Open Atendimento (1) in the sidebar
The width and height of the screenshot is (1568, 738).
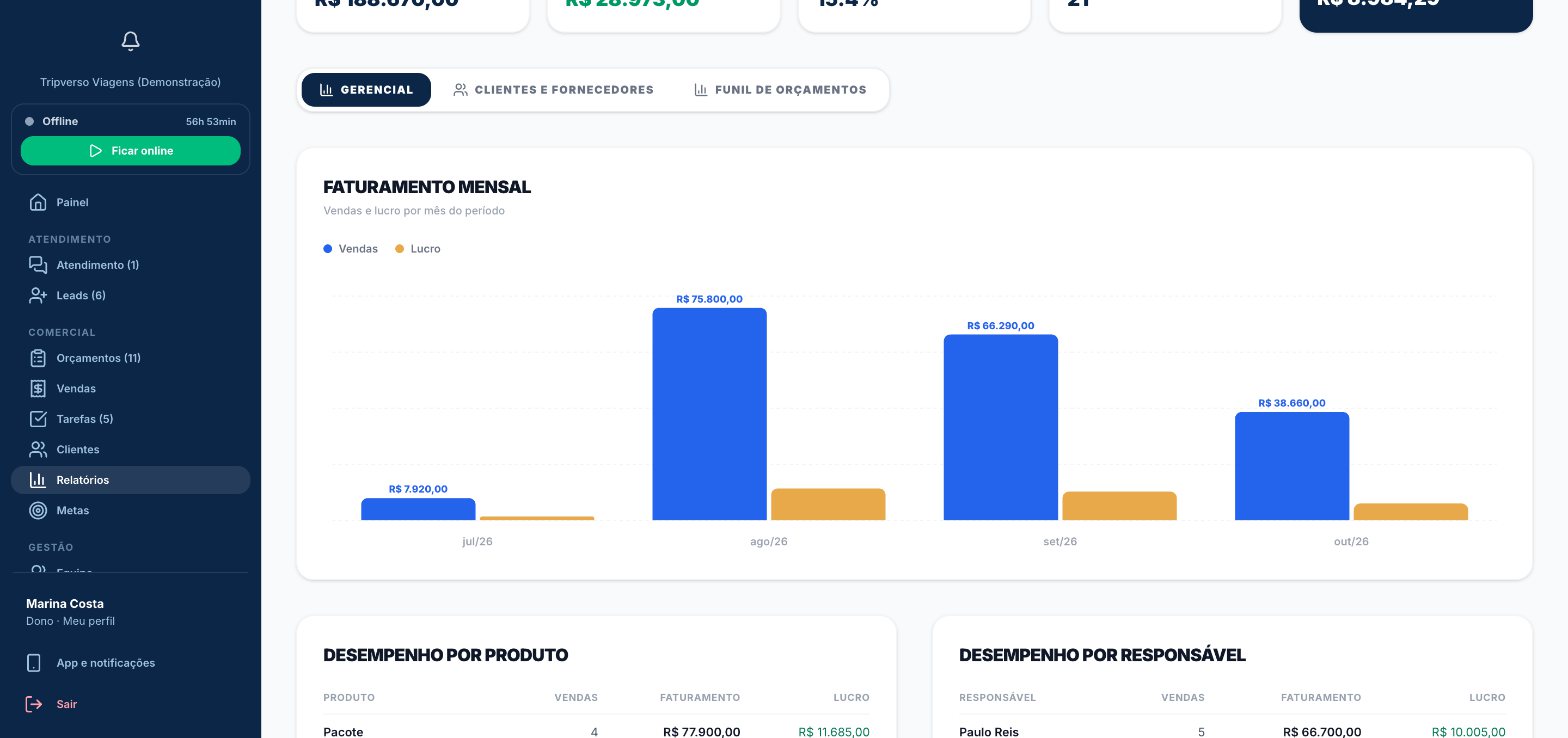131,265
